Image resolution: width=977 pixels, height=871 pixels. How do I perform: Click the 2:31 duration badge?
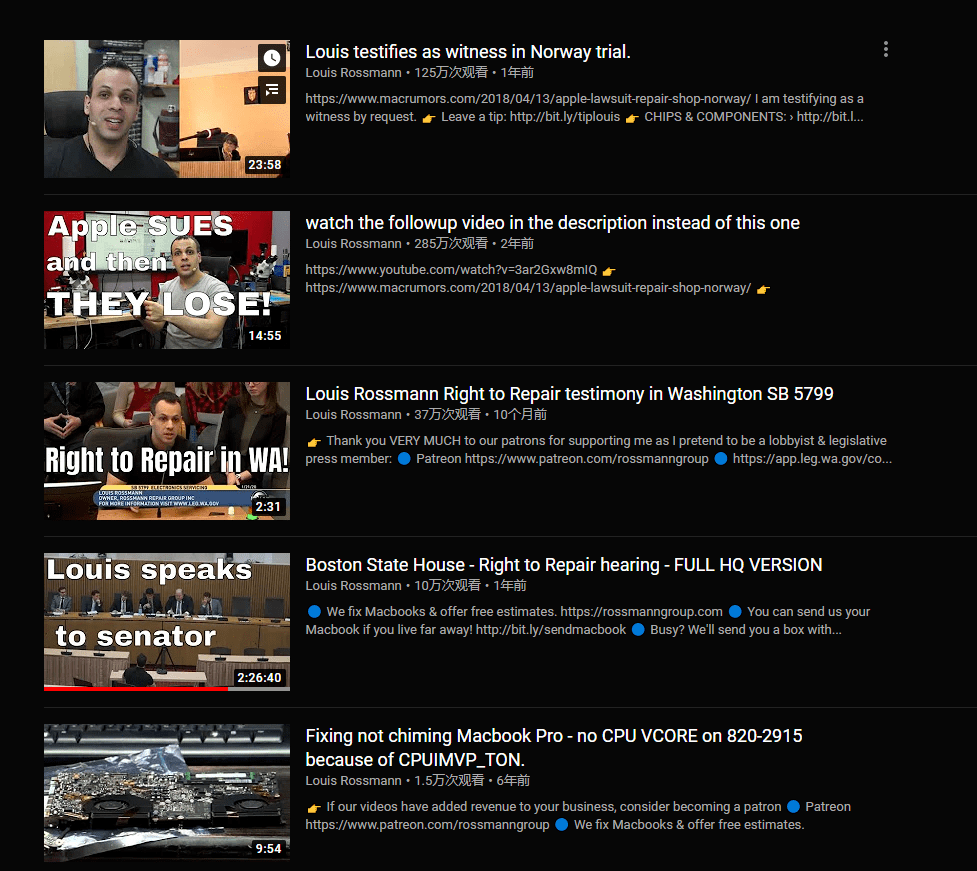click(269, 507)
